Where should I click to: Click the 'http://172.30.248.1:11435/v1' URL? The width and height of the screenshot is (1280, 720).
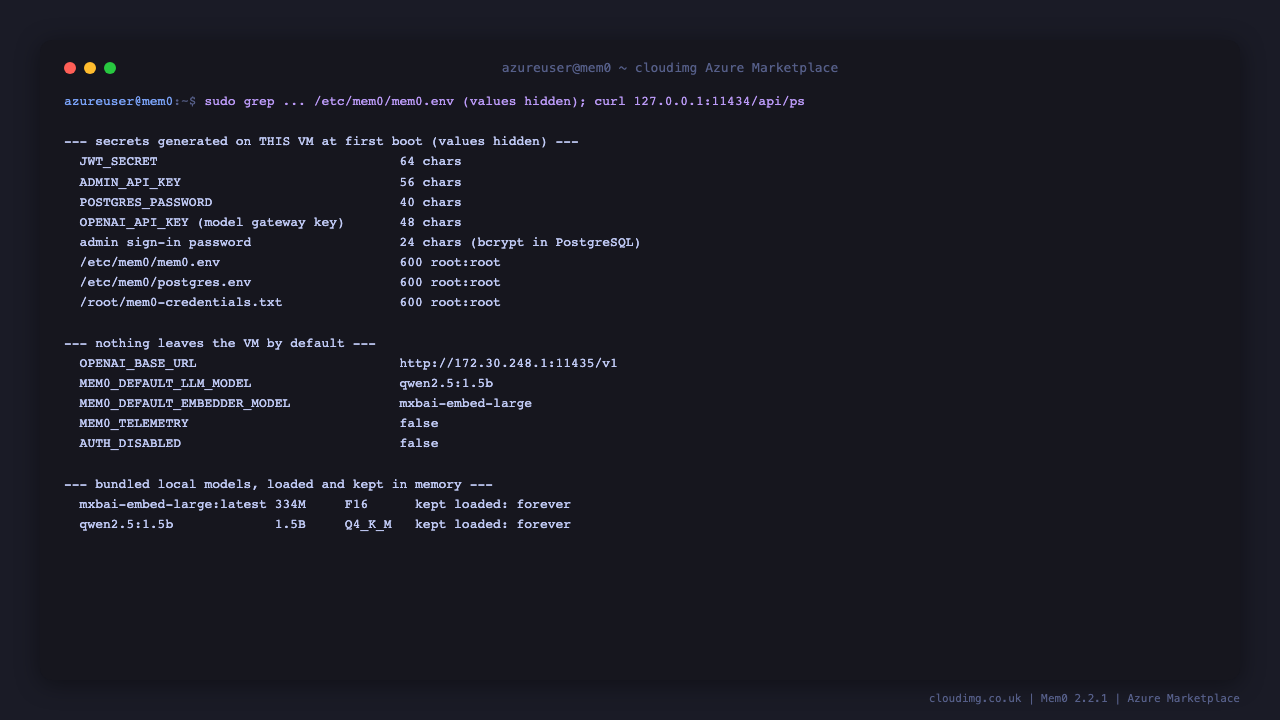click(509, 363)
